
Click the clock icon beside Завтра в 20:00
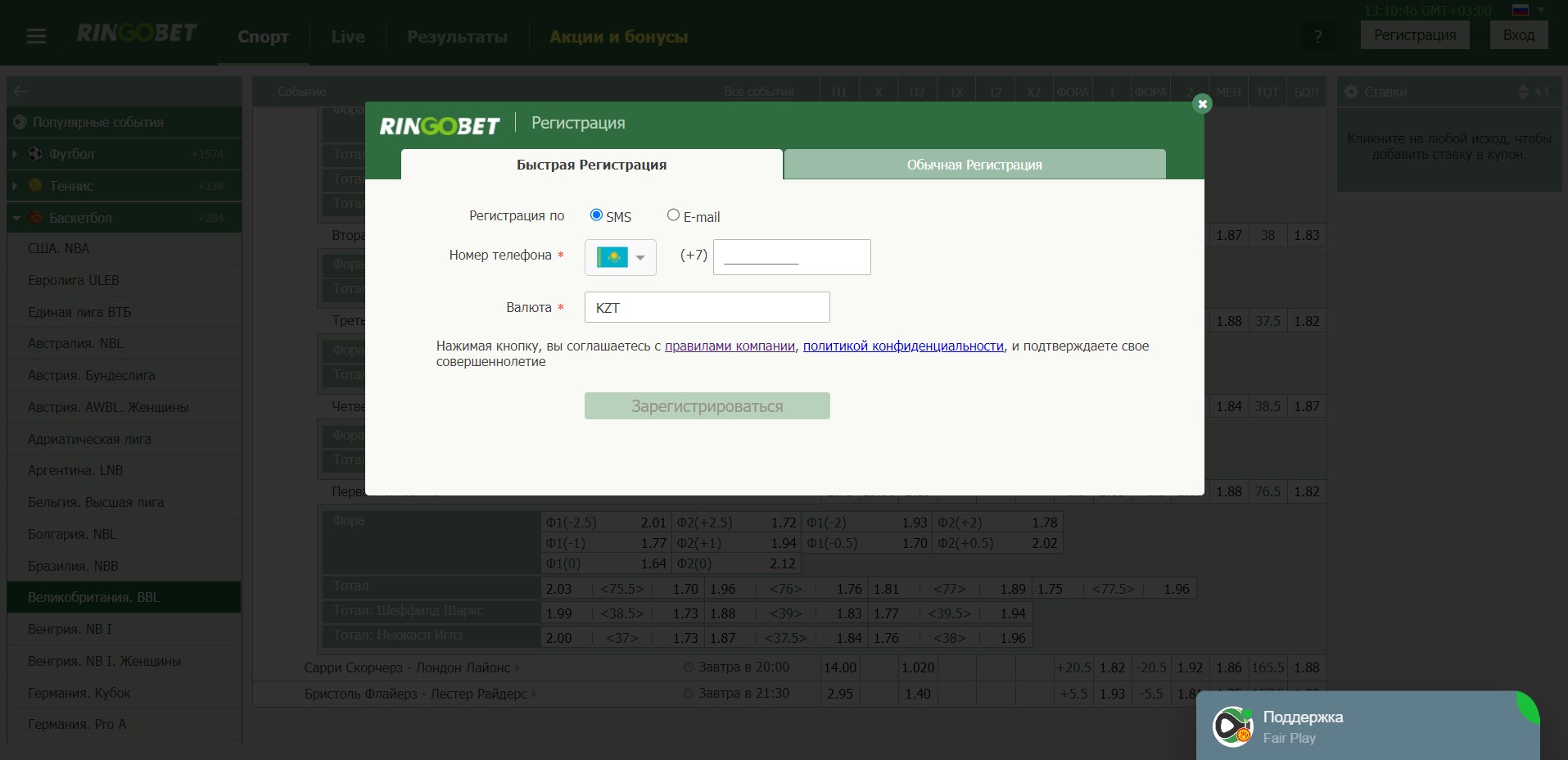click(689, 667)
